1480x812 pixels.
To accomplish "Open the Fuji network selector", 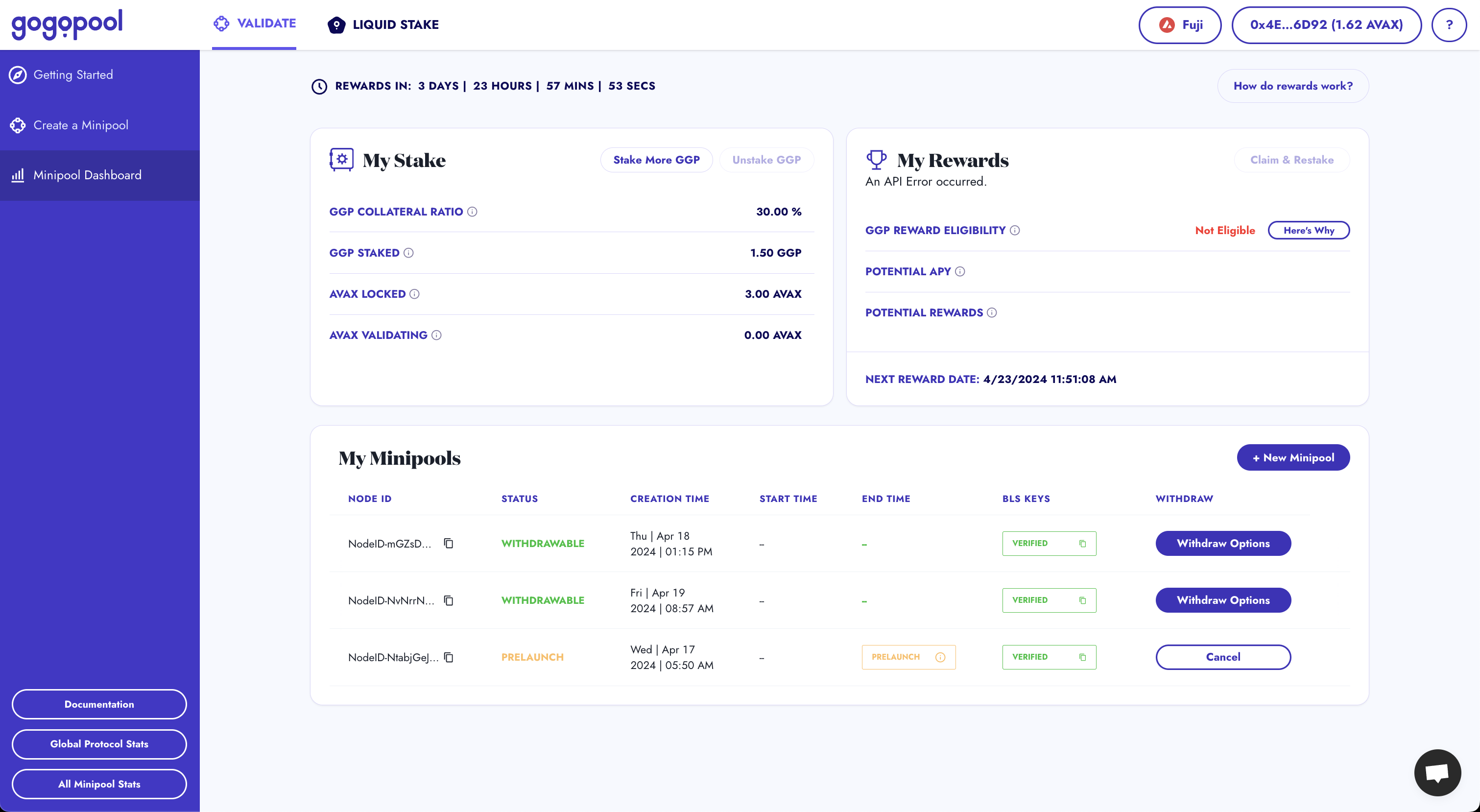I will [1179, 24].
